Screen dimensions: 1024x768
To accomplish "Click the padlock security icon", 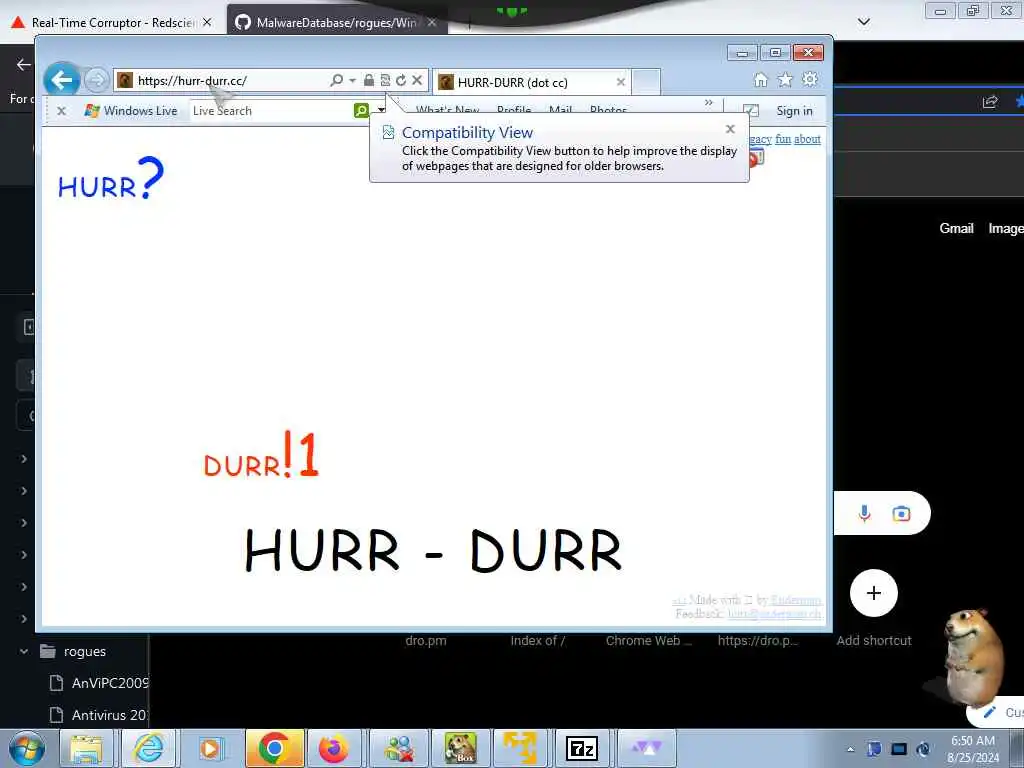I will 369,80.
